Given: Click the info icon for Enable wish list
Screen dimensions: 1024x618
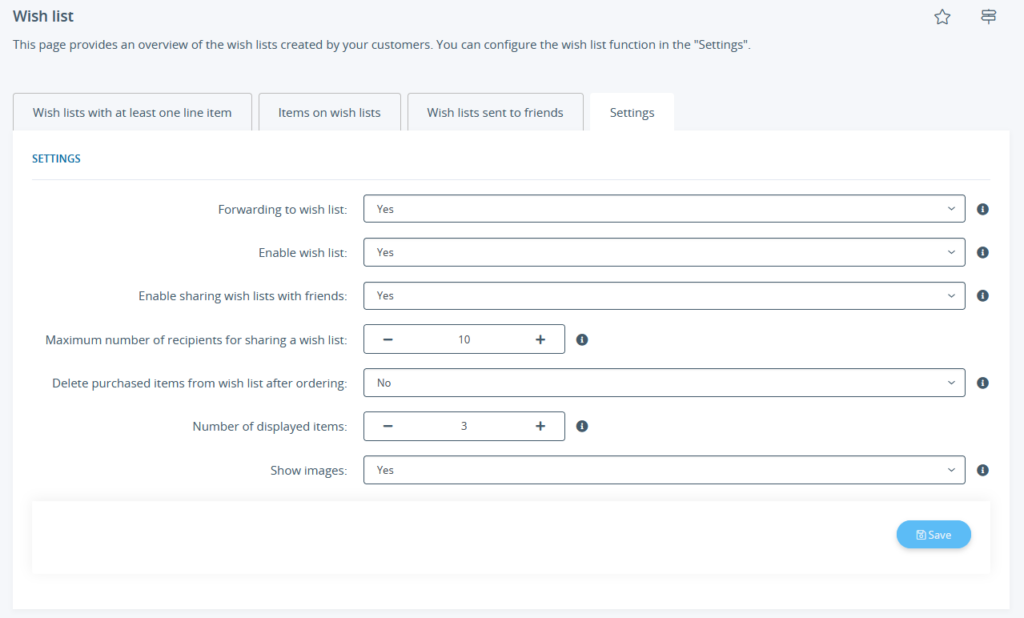Looking at the screenshot, I should click(x=982, y=252).
